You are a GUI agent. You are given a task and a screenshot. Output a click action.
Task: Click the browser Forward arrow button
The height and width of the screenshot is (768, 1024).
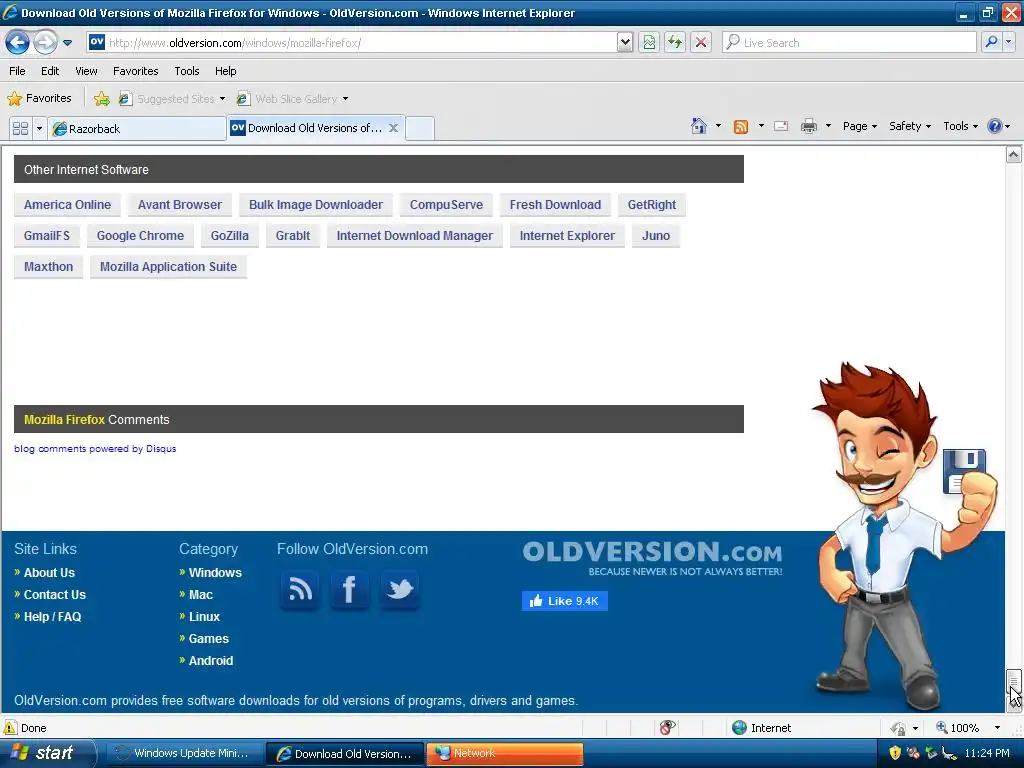45,43
